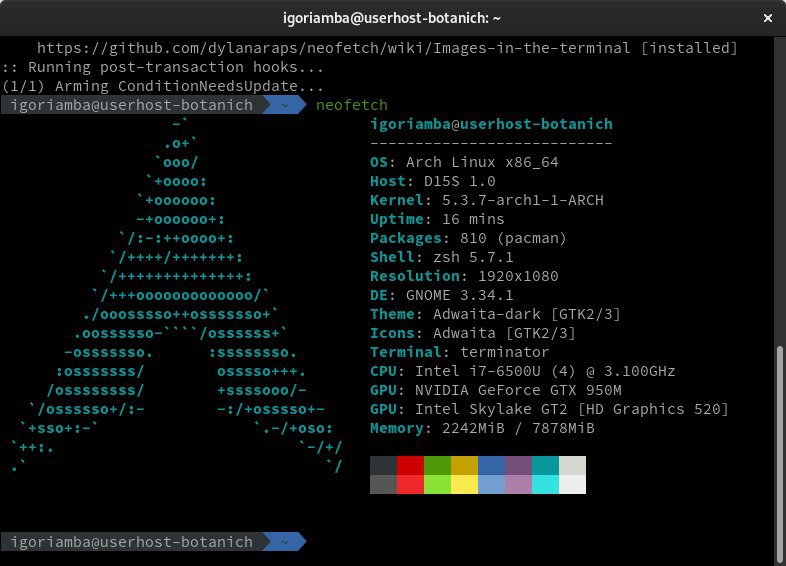Click the bright yellow color block
Image resolution: width=786 pixels, height=566 pixels.
465,485
